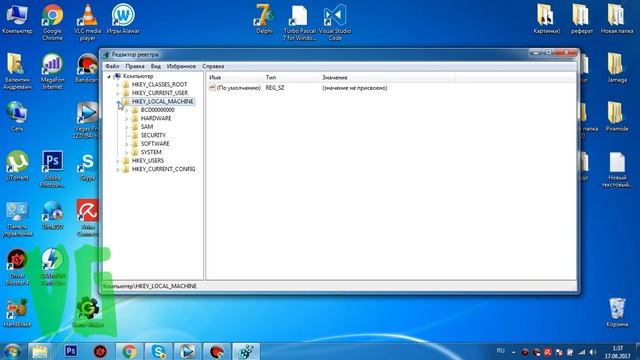Screen dimensions: 640x360
Task: Select the HKEY_CLASSES_ROOT folder icon
Action: 126,84
